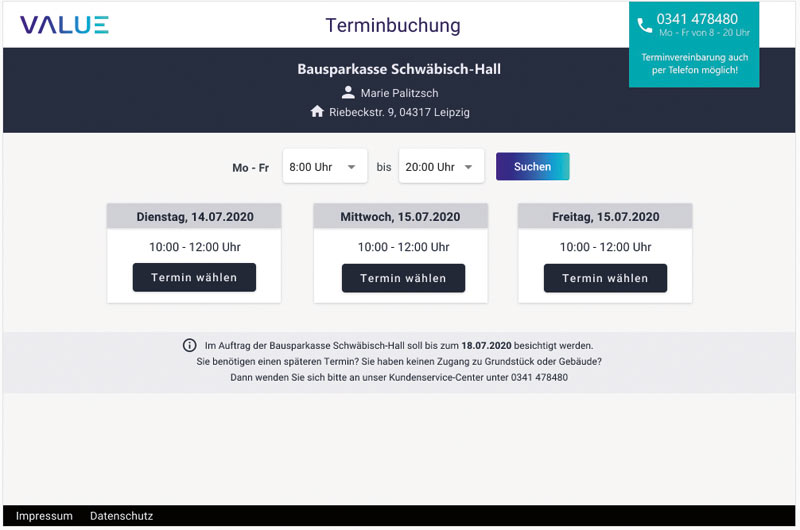
Task: Click the Suchen button
Action: [532, 166]
